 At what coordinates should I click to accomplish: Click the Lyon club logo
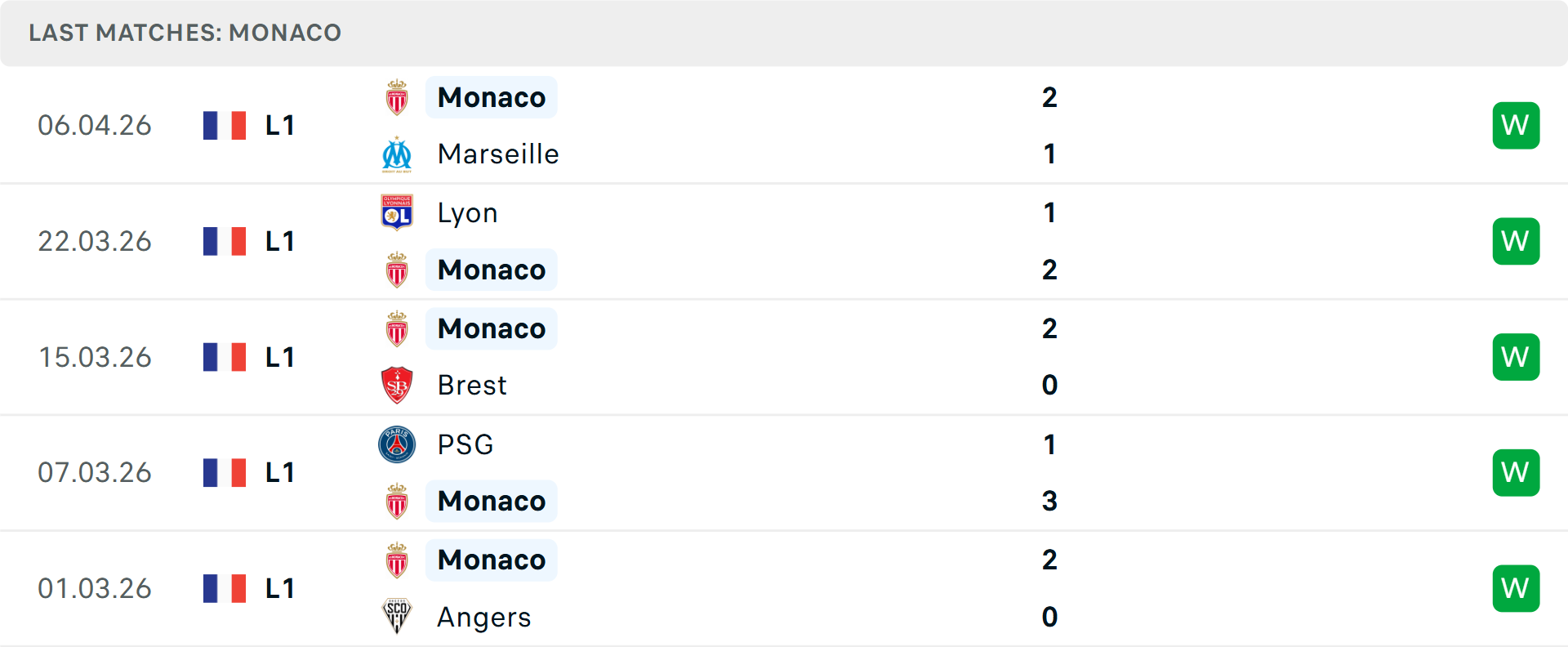pyautogui.click(x=397, y=212)
